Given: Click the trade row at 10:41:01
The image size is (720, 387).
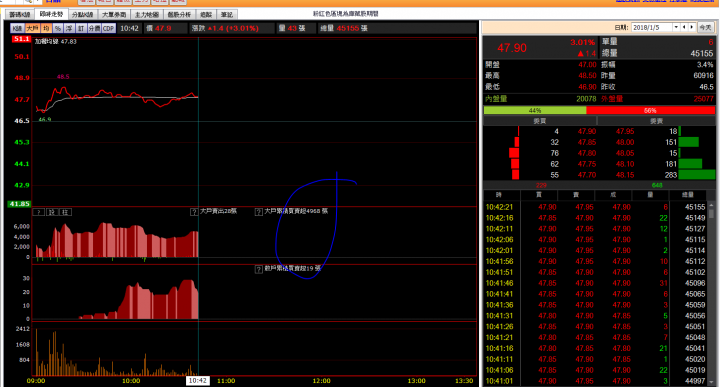Looking at the screenshot, I should [595, 381].
